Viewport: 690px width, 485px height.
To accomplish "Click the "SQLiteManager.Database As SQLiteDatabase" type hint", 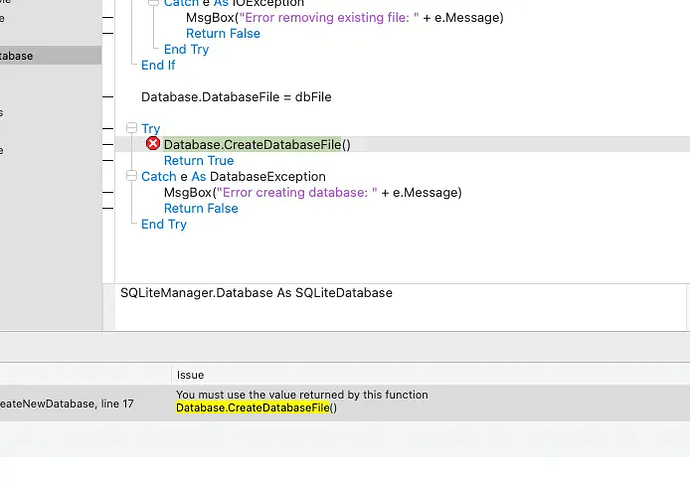I will pos(256,293).
